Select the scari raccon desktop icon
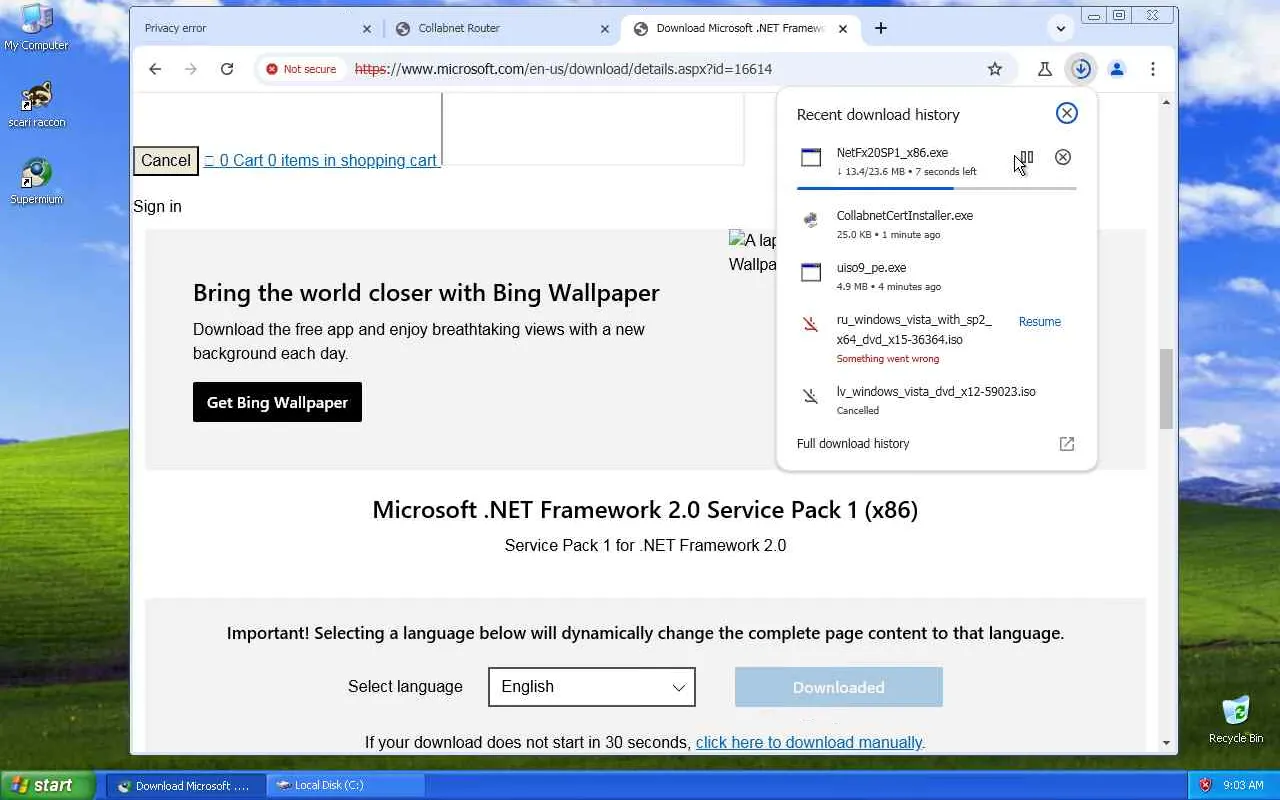 pyautogui.click(x=37, y=104)
